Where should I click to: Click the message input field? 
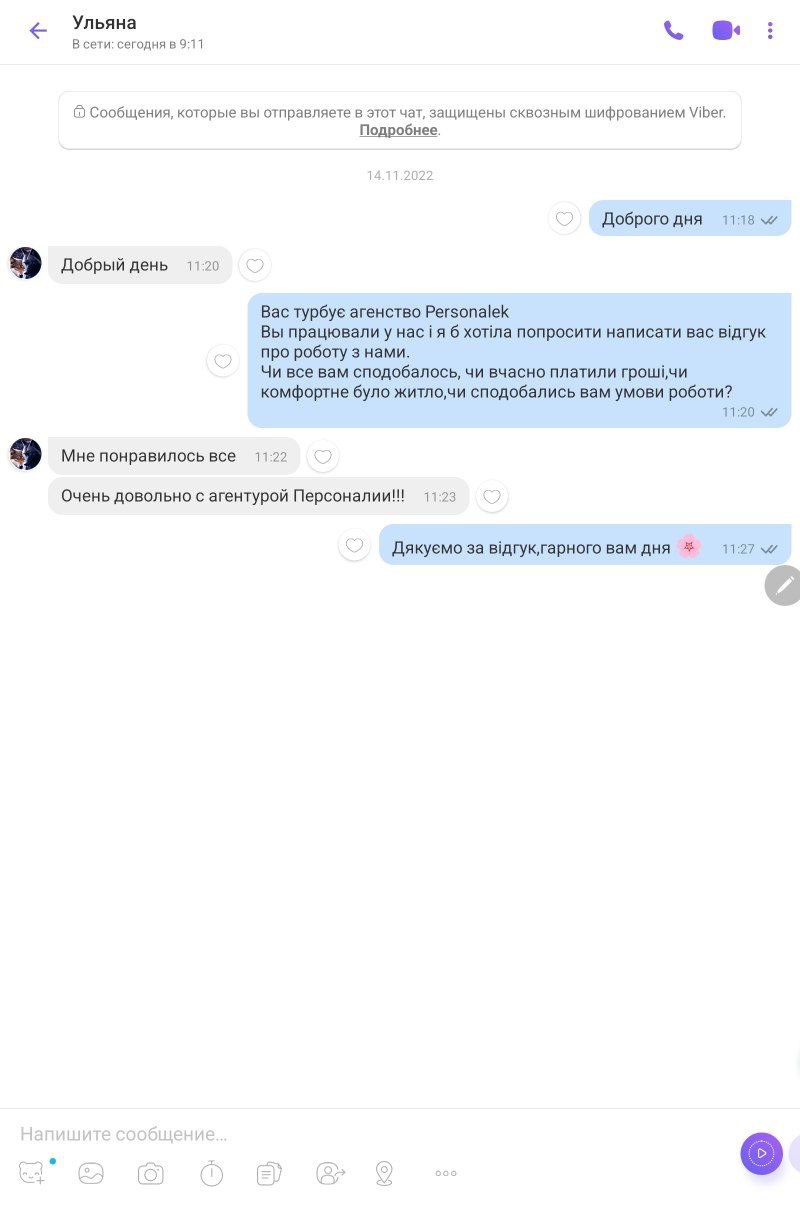tap(370, 1134)
